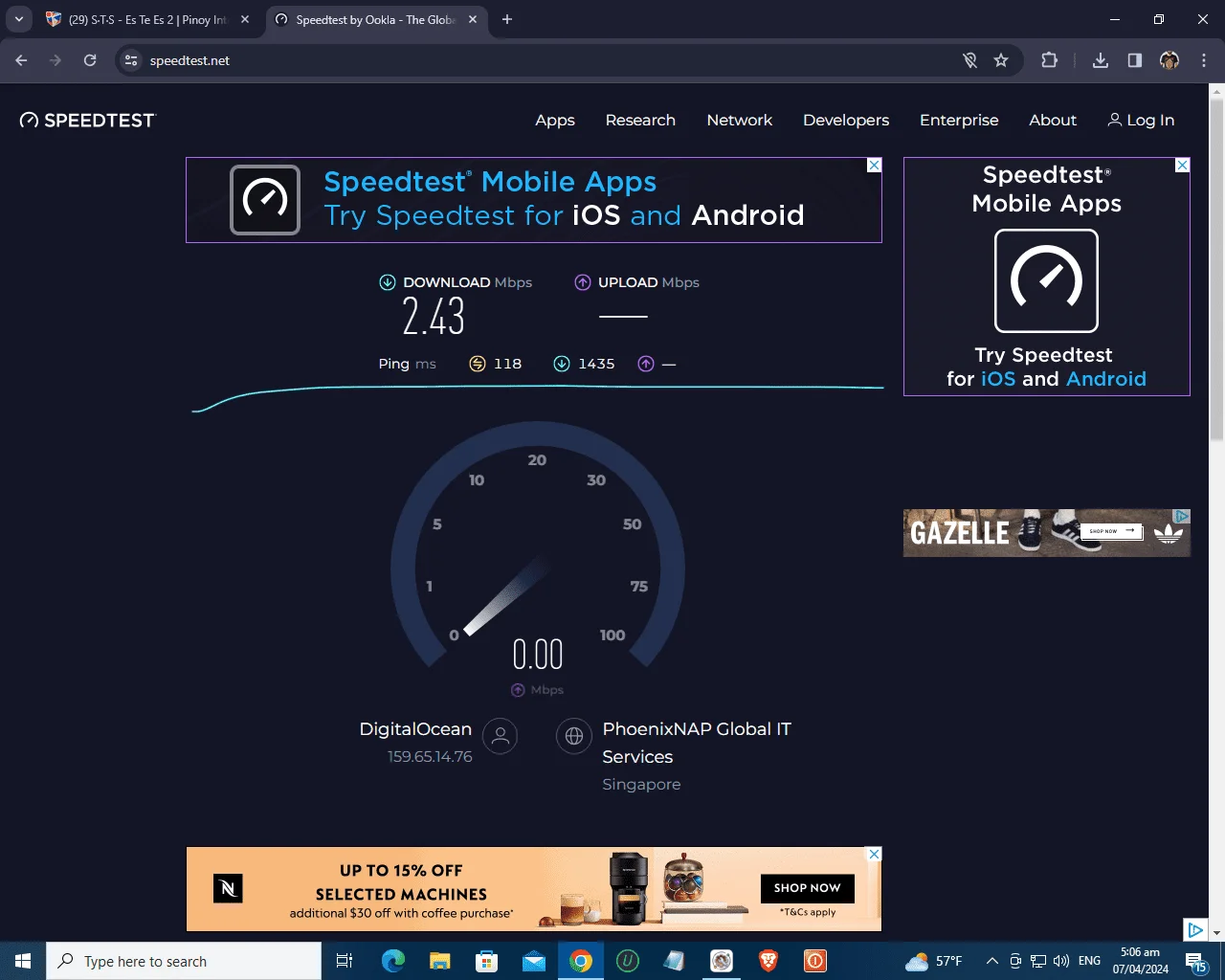Image resolution: width=1225 pixels, height=980 pixels.
Task: Open the browser Extensions puzzle icon
Action: pyautogui.click(x=1050, y=60)
